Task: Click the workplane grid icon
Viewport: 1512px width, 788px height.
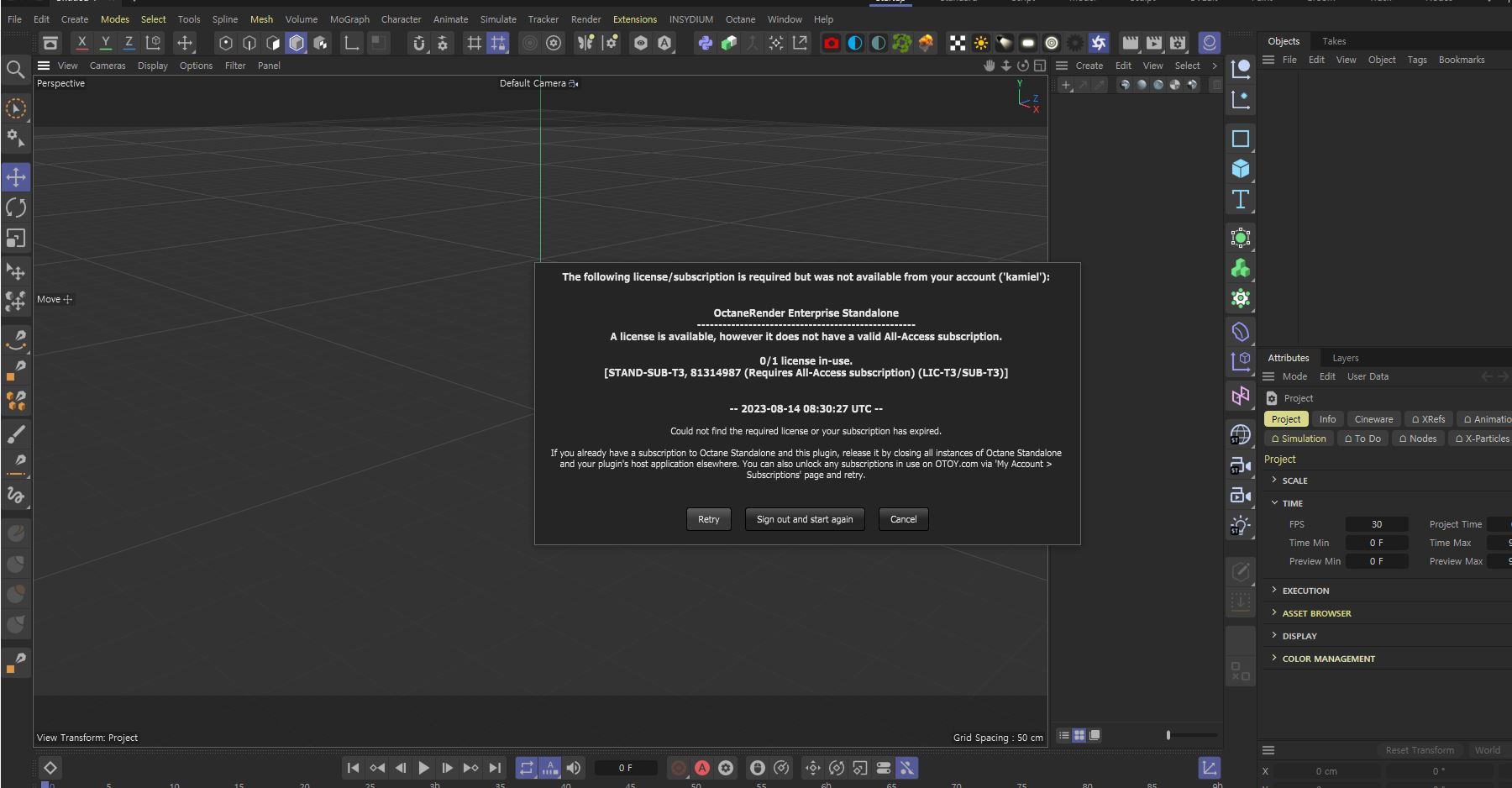Action: 475,43
